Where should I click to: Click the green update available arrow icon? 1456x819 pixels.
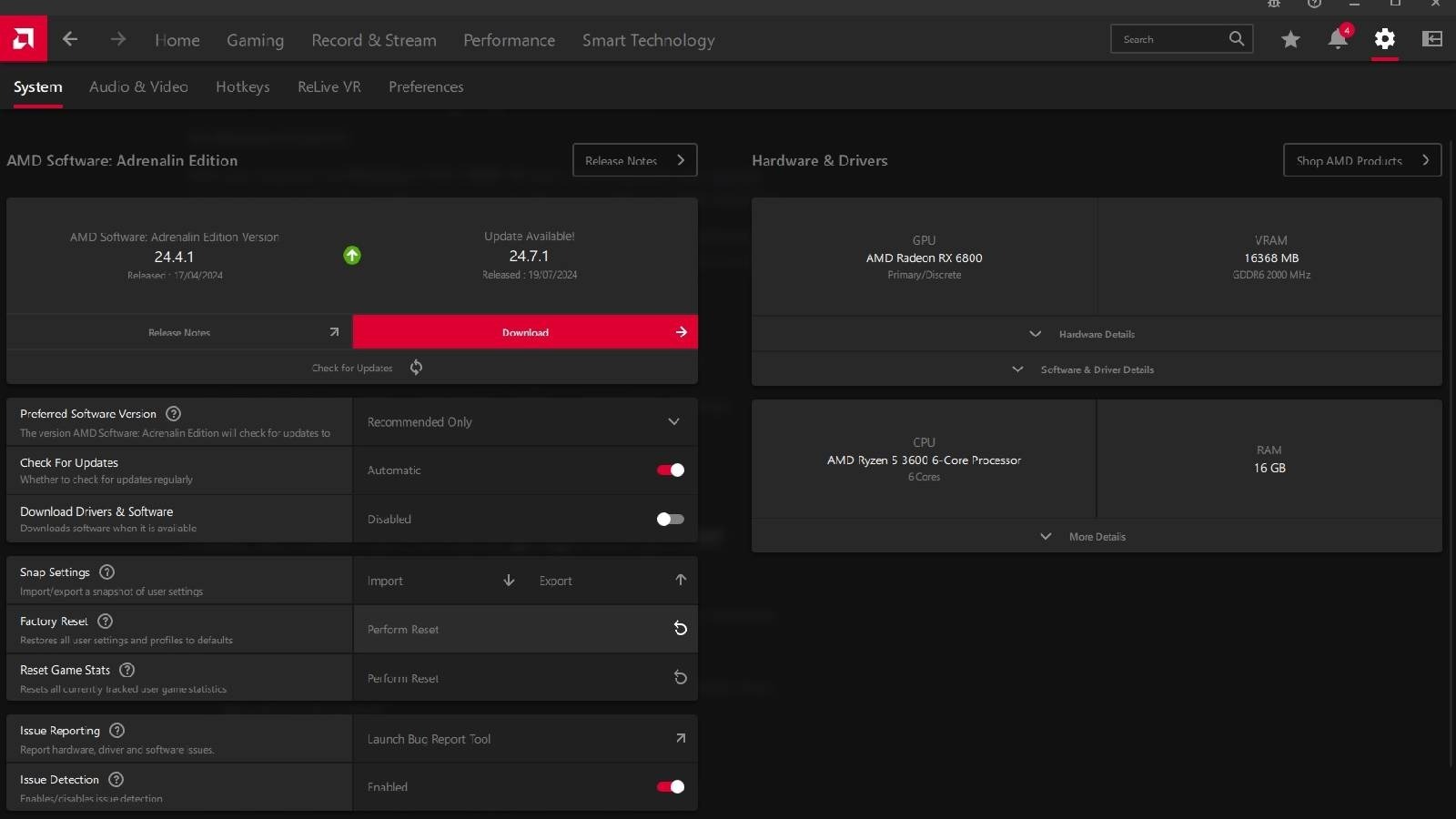click(x=352, y=256)
